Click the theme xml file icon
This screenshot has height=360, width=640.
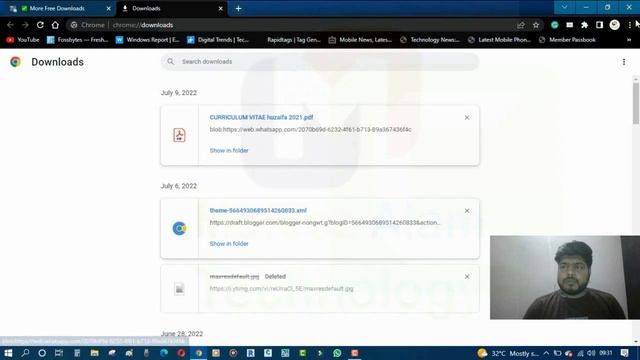tap(179, 228)
